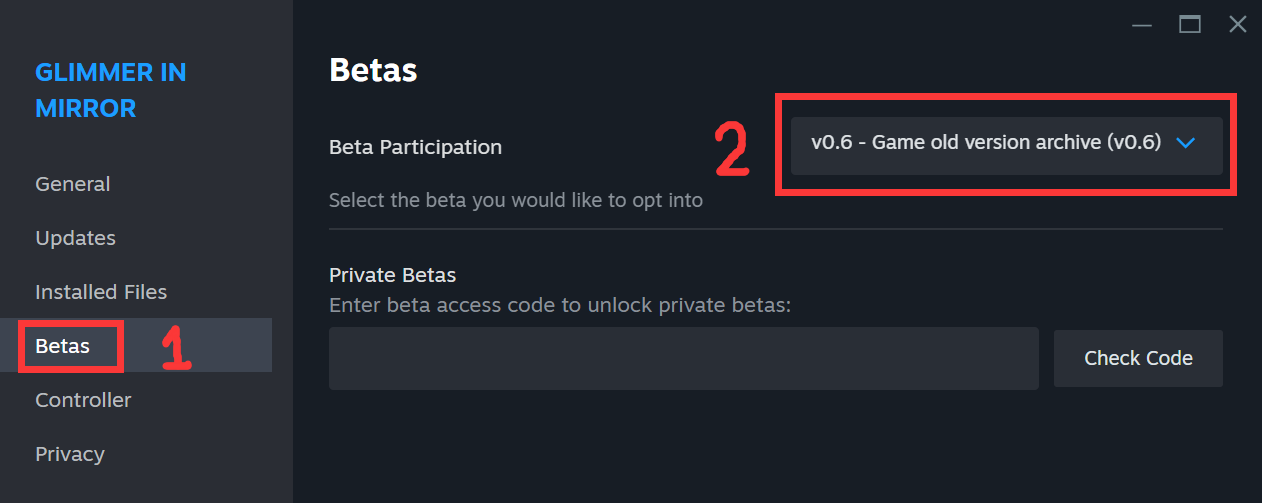Close the properties window with X

1238,25
